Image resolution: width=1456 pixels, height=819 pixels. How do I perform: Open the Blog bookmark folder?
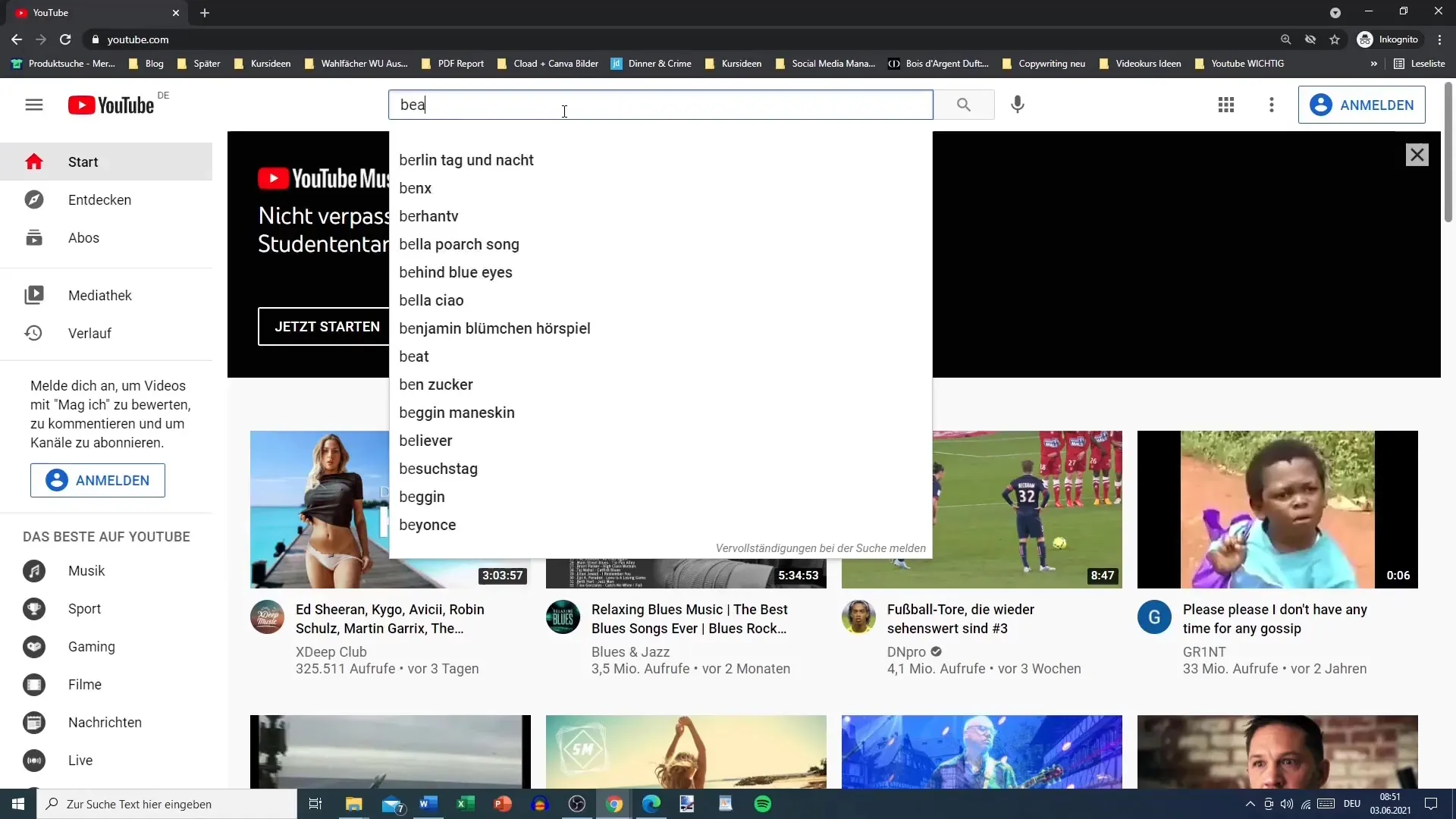pos(146,64)
